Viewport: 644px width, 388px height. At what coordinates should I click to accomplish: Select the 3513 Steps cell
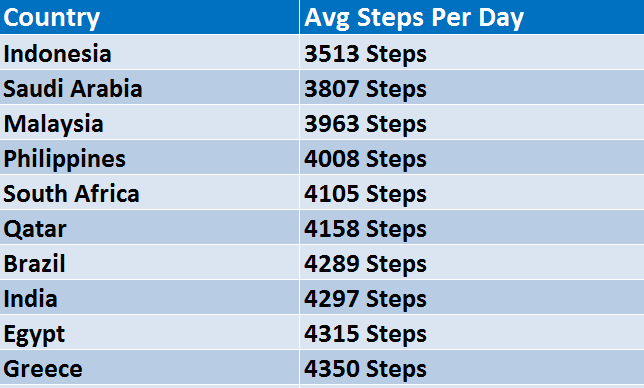click(x=472, y=52)
